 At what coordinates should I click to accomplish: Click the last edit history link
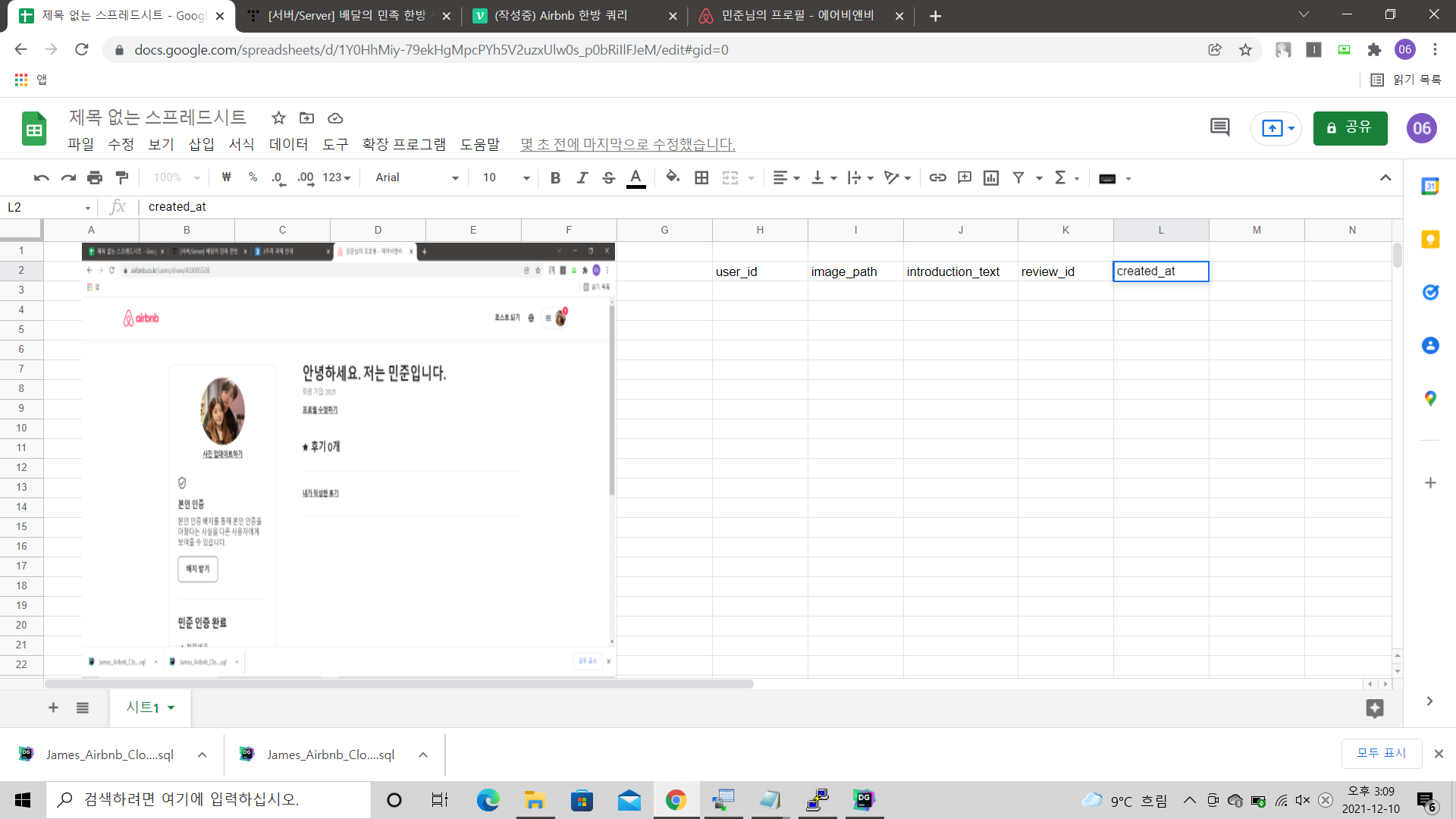627,144
